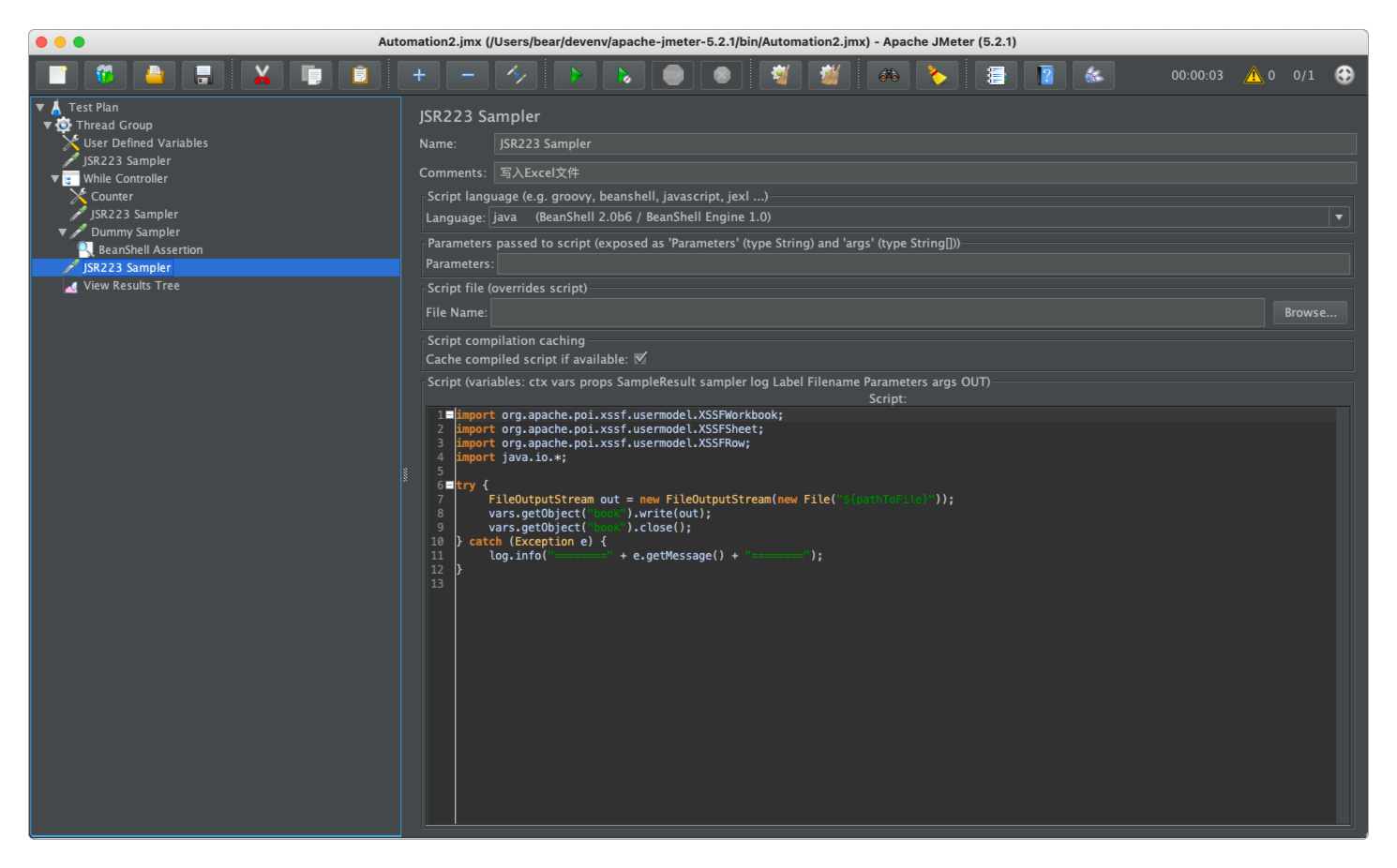Open the script Language dropdown arrow
Image resolution: width=1397 pixels, height=868 pixels.
pos(1339,217)
